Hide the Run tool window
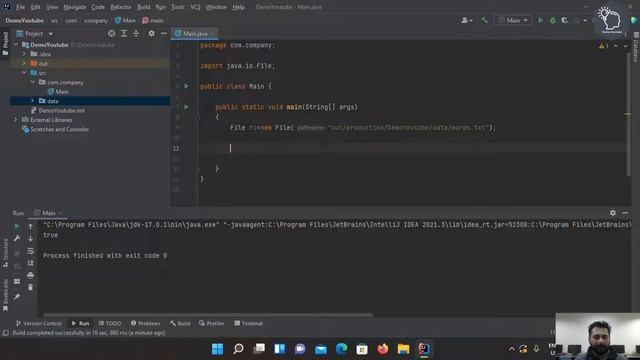The width and height of the screenshot is (640, 360). pyautogui.click(x=625, y=213)
